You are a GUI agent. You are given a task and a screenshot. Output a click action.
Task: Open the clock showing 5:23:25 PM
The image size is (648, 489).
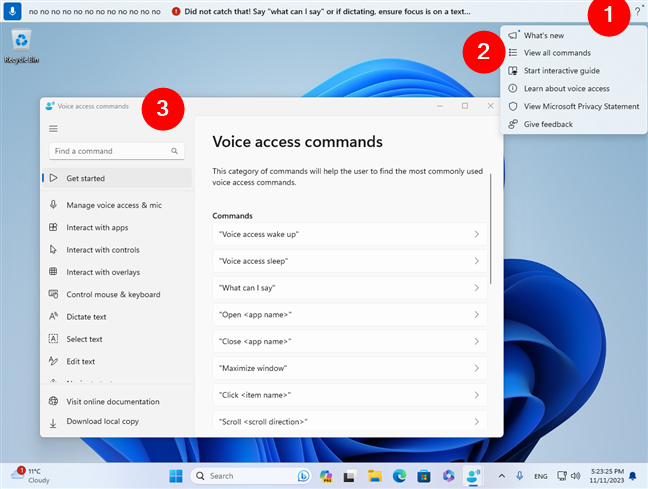coord(607,476)
